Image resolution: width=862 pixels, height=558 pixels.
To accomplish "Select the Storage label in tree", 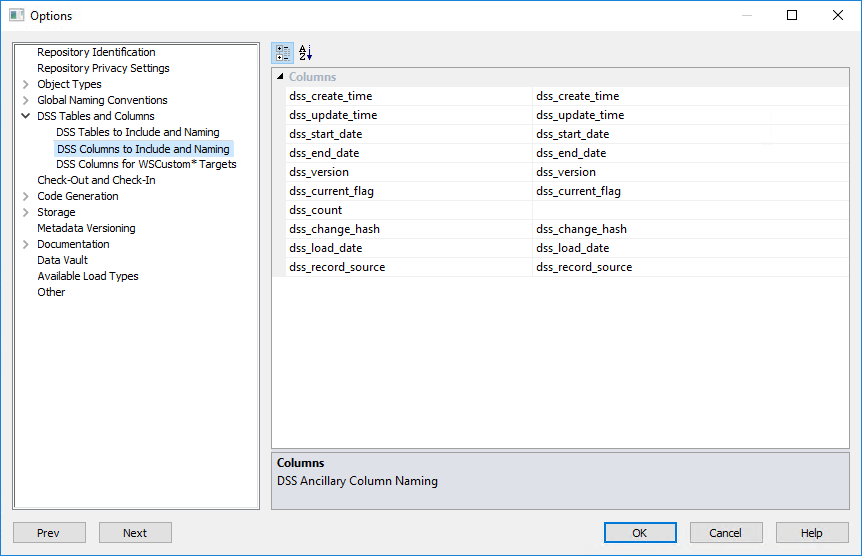I will coord(56,212).
